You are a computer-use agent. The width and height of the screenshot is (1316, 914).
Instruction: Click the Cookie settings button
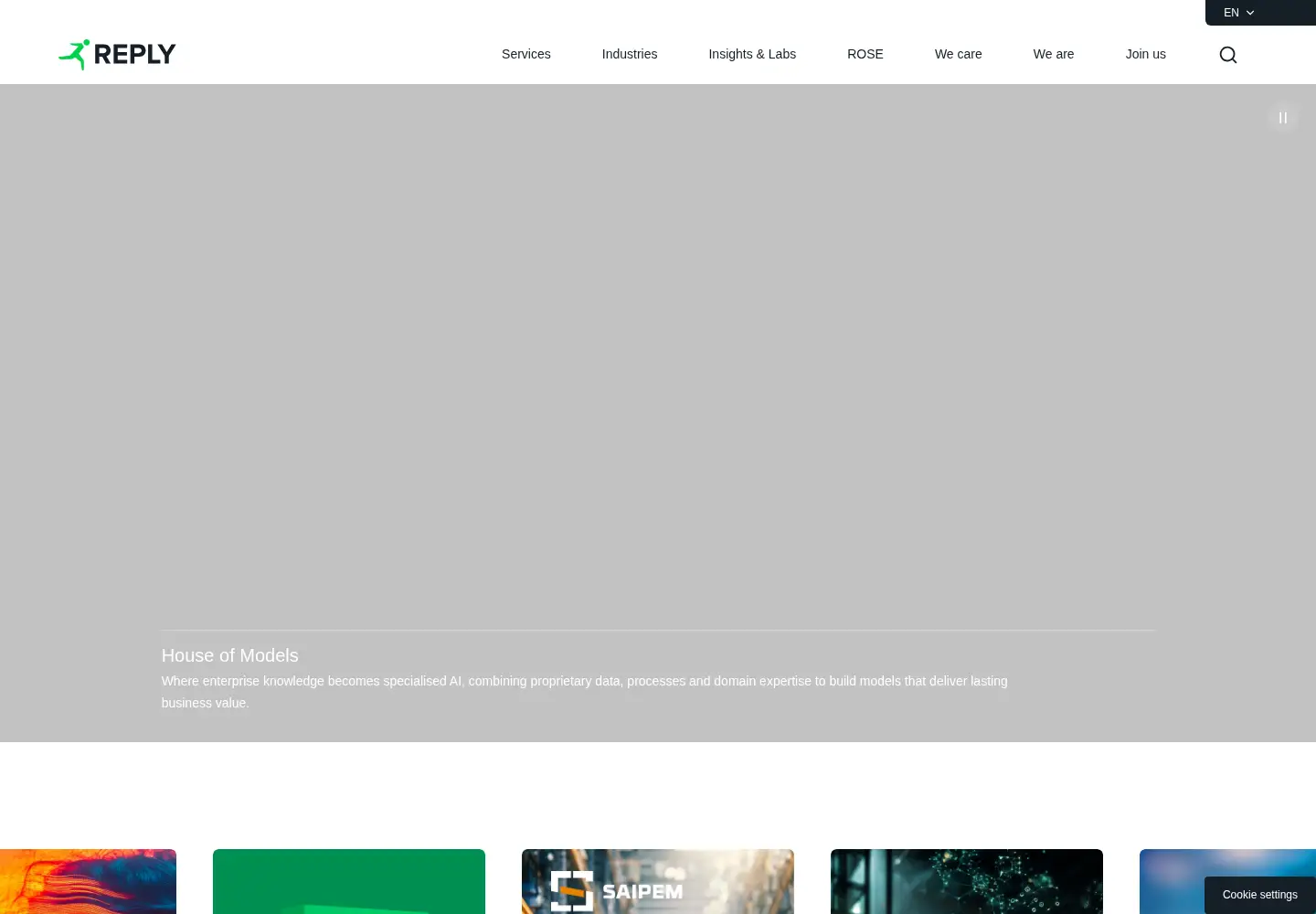click(1260, 895)
